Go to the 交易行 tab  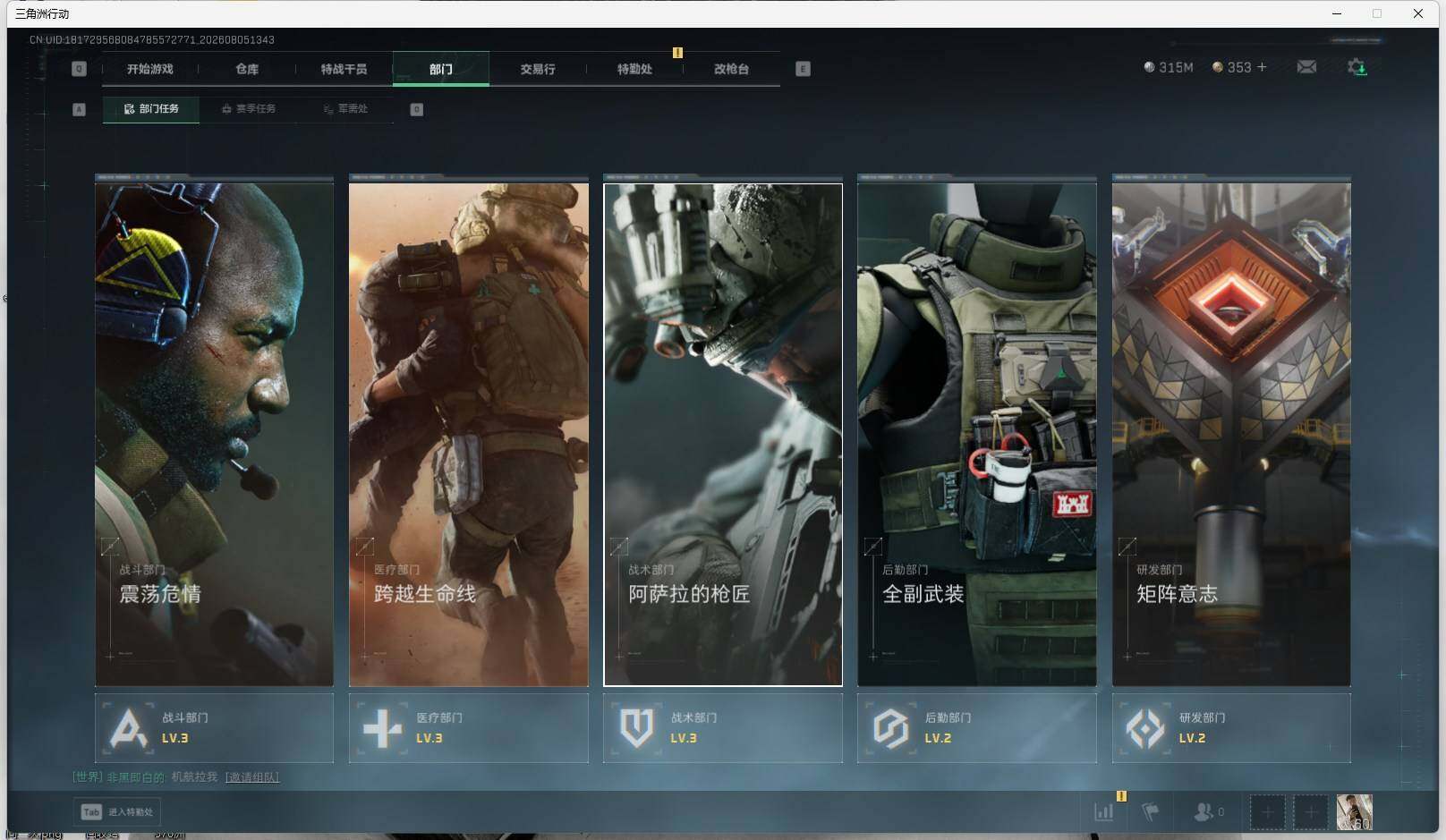(538, 69)
